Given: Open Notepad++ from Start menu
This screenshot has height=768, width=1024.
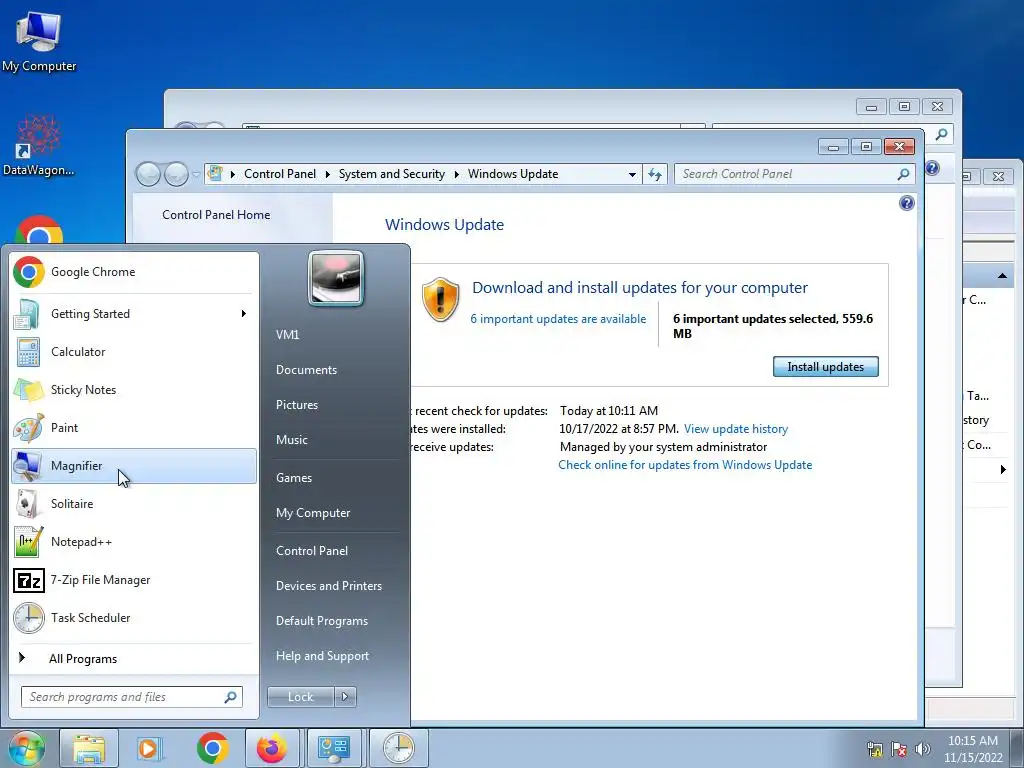Looking at the screenshot, I should (134, 541).
